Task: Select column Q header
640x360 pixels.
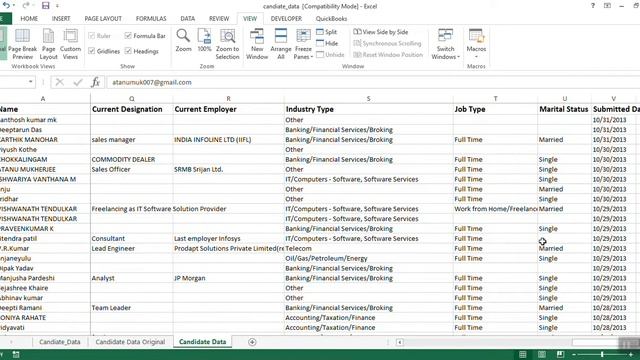Action: click(x=131, y=99)
